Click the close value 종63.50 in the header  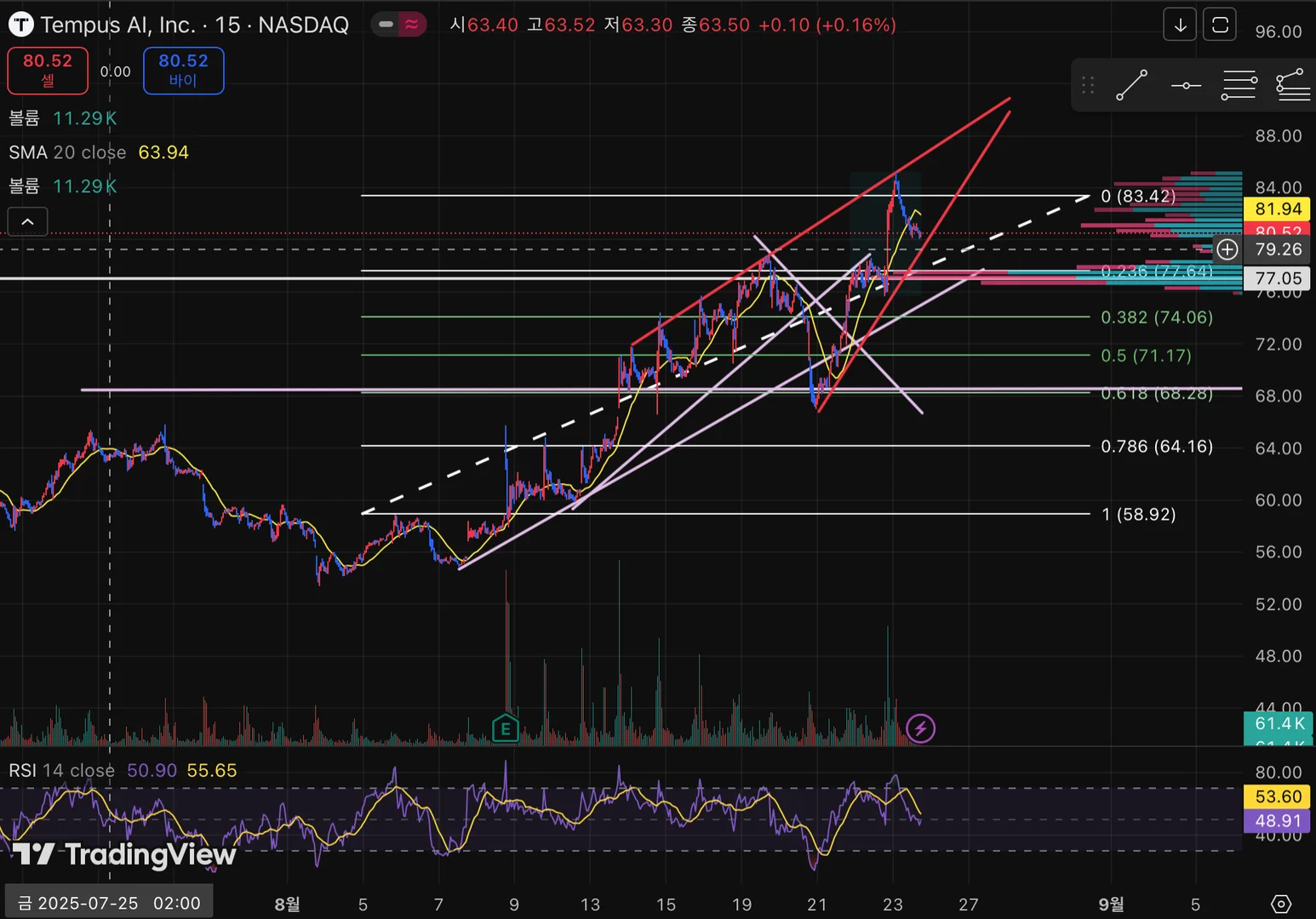pyautogui.click(x=716, y=25)
